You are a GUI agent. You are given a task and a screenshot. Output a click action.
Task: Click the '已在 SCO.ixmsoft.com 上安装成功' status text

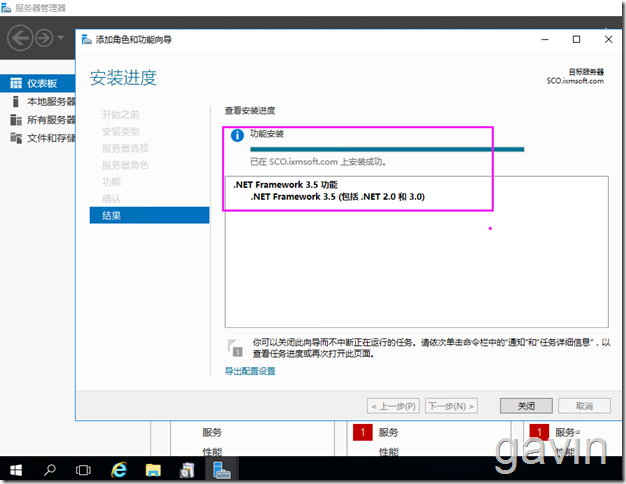click(318, 162)
